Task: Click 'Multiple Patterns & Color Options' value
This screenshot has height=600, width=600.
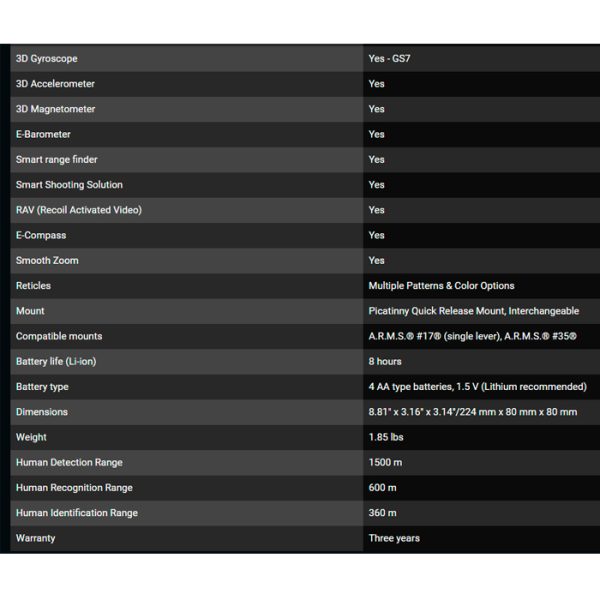Action: click(441, 286)
